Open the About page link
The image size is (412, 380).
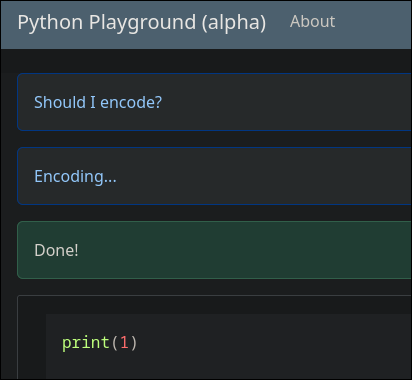[x=312, y=22]
